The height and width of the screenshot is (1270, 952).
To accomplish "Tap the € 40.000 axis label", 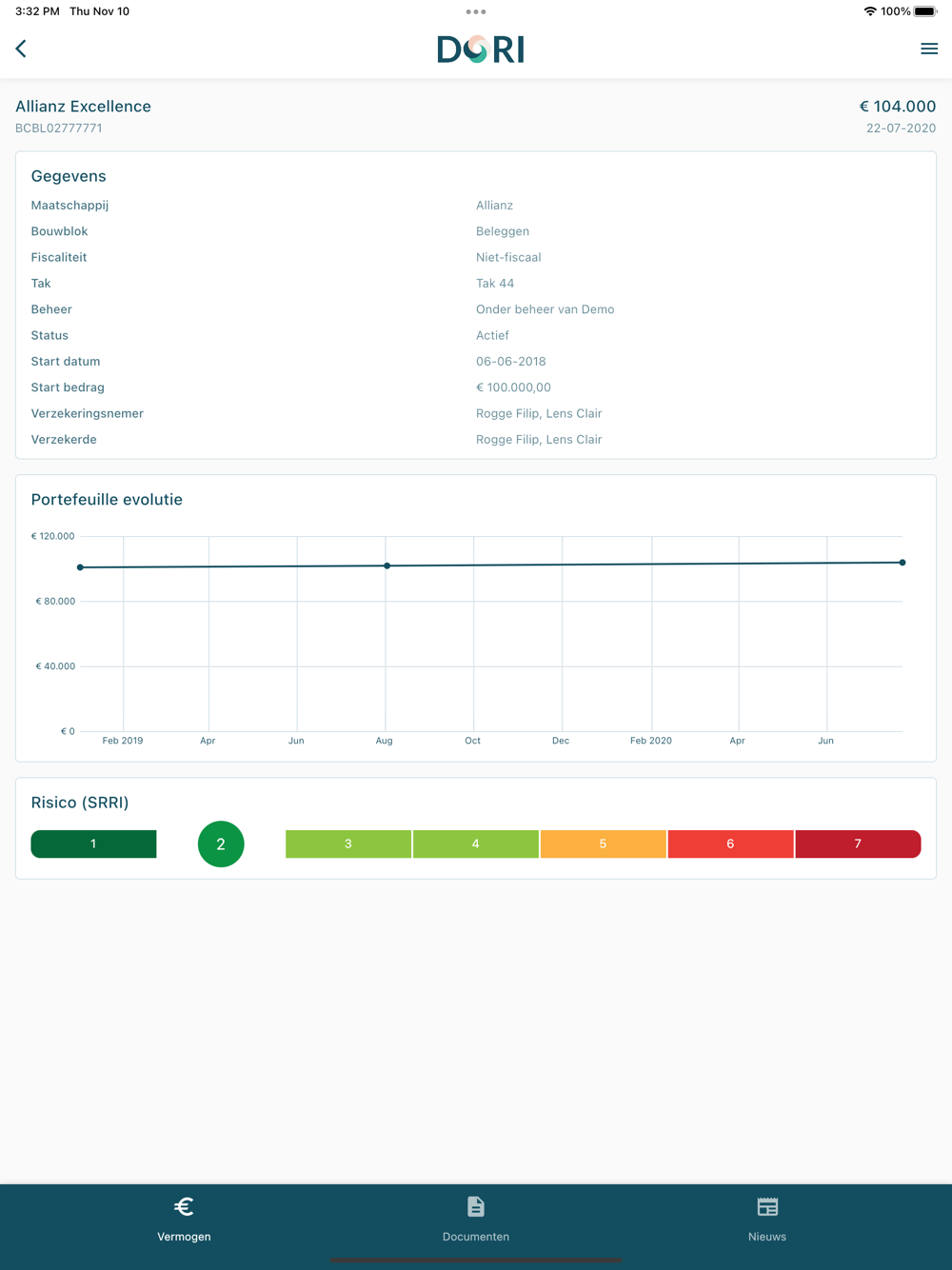I will click(x=55, y=666).
